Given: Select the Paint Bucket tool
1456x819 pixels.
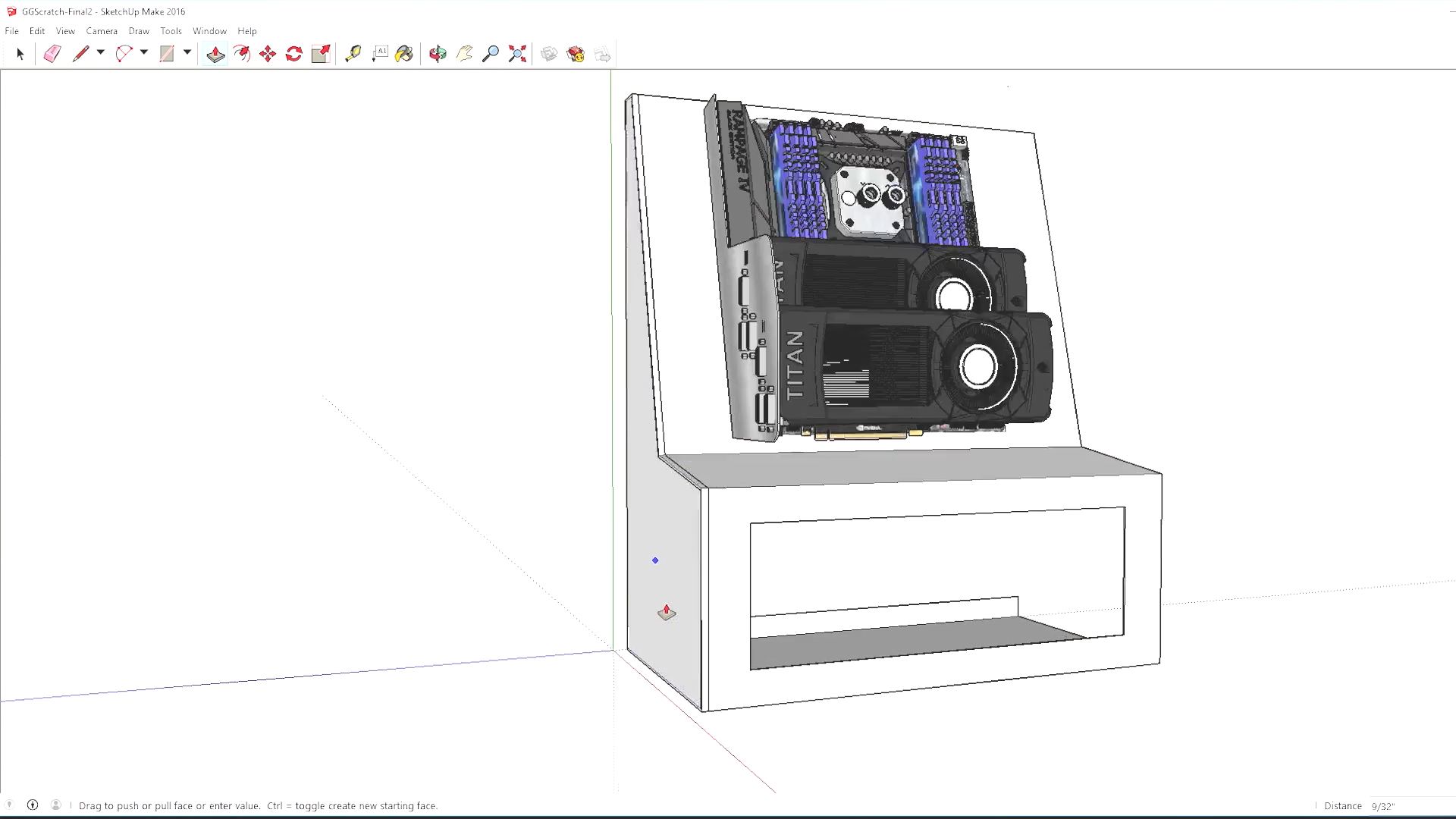Looking at the screenshot, I should coord(405,54).
